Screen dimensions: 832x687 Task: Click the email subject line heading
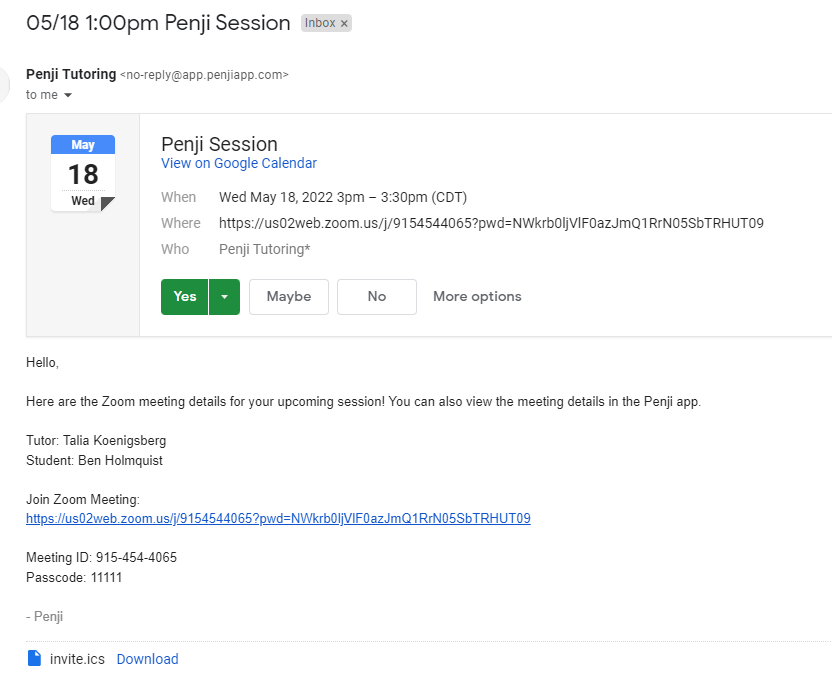click(x=159, y=23)
